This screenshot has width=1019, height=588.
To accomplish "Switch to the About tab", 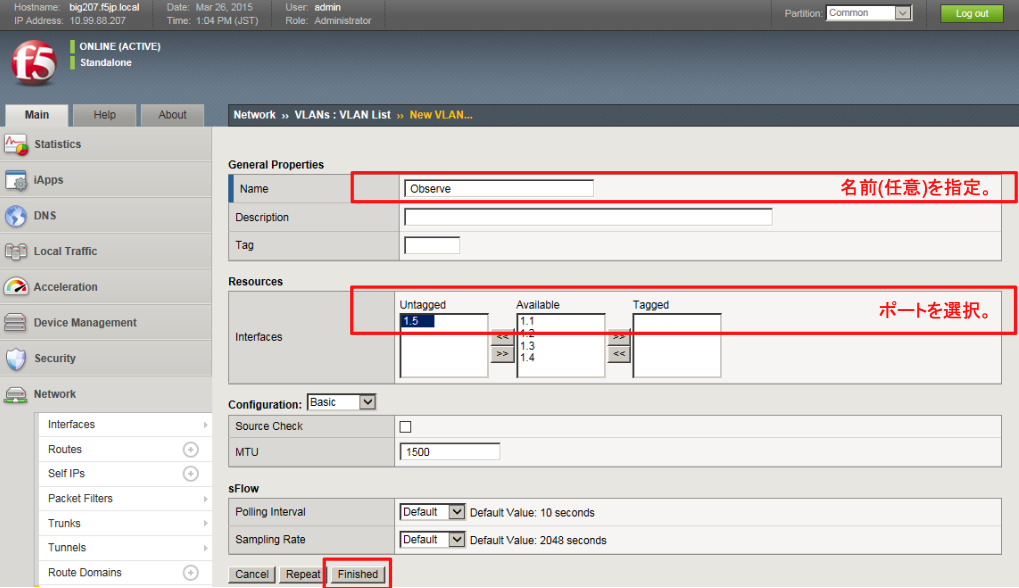I will (x=172, y=115).
